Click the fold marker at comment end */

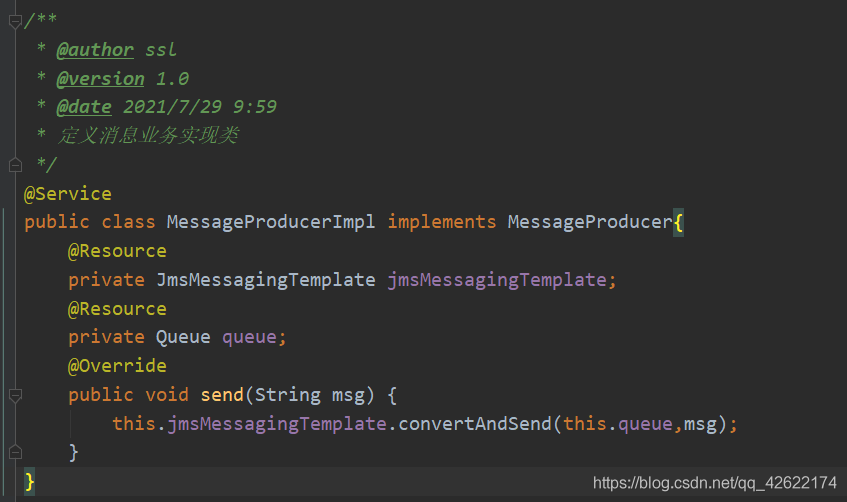pos(14,163)
